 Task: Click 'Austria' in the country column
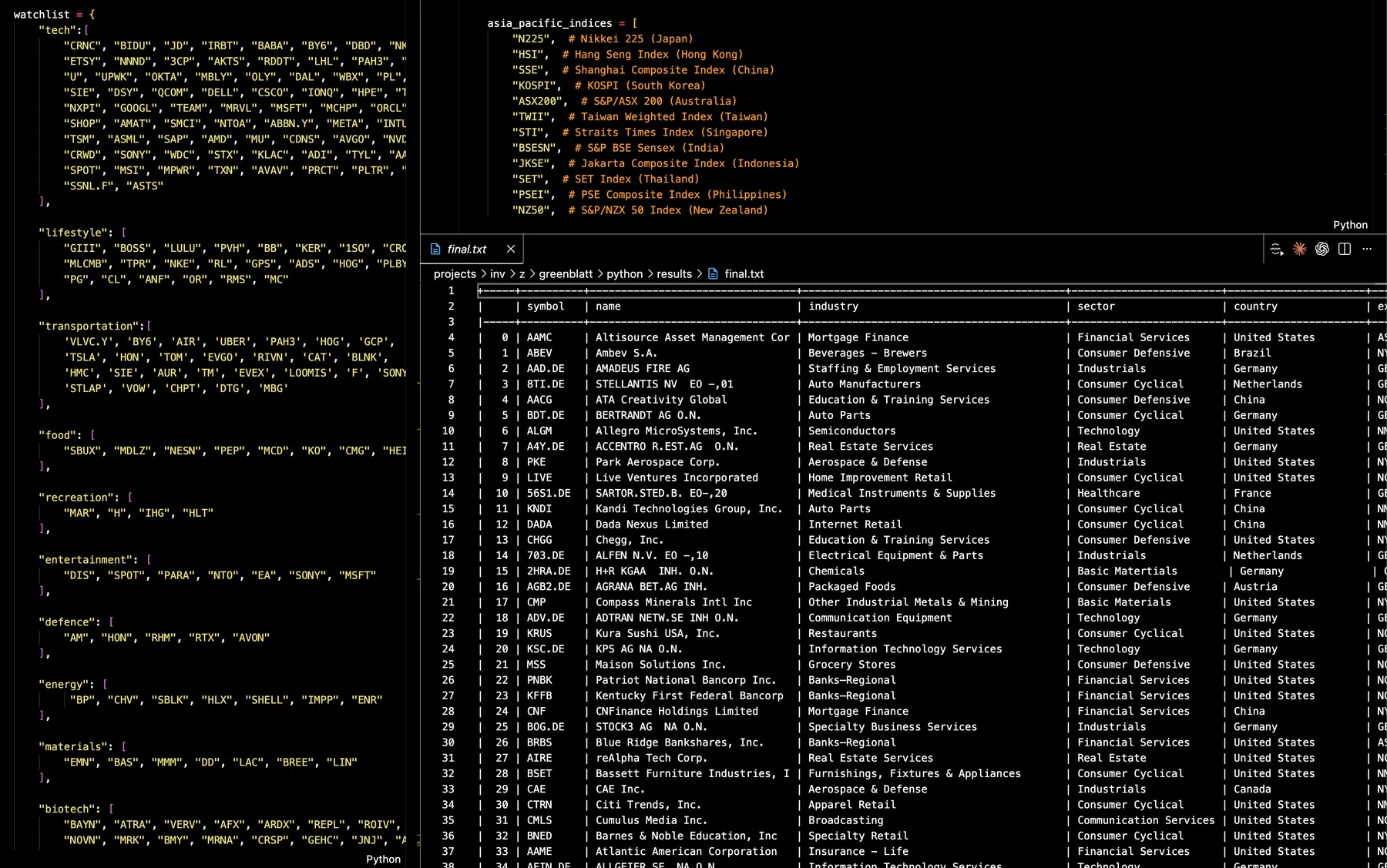tap(1255, 586)
